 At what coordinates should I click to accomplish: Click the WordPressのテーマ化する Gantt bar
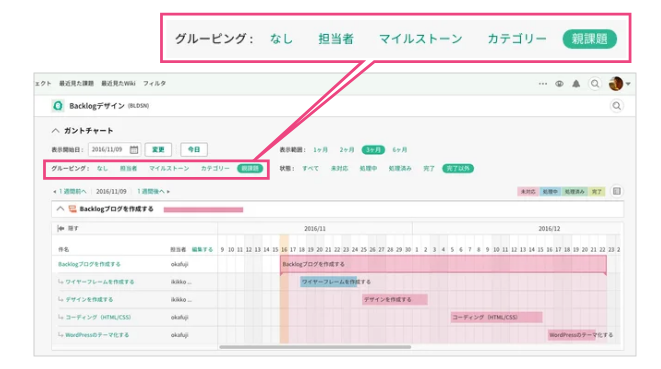coord(572,335)
